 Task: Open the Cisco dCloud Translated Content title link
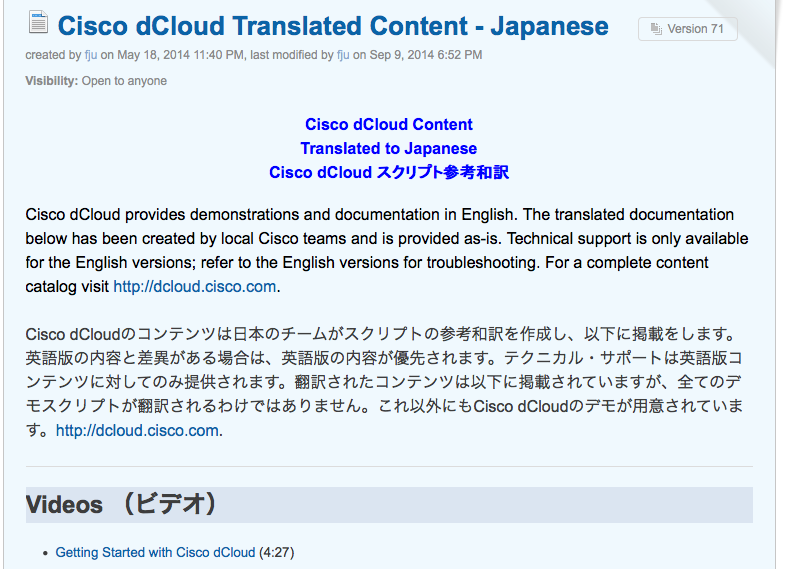tap(333, 26)
